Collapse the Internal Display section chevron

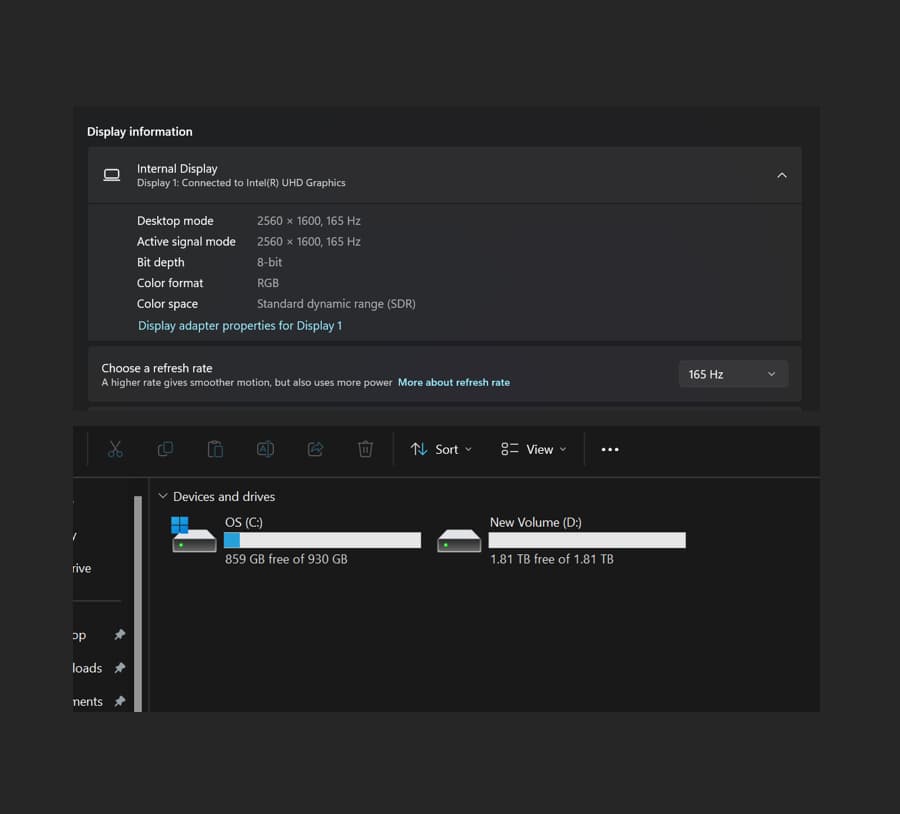[782, 175]
